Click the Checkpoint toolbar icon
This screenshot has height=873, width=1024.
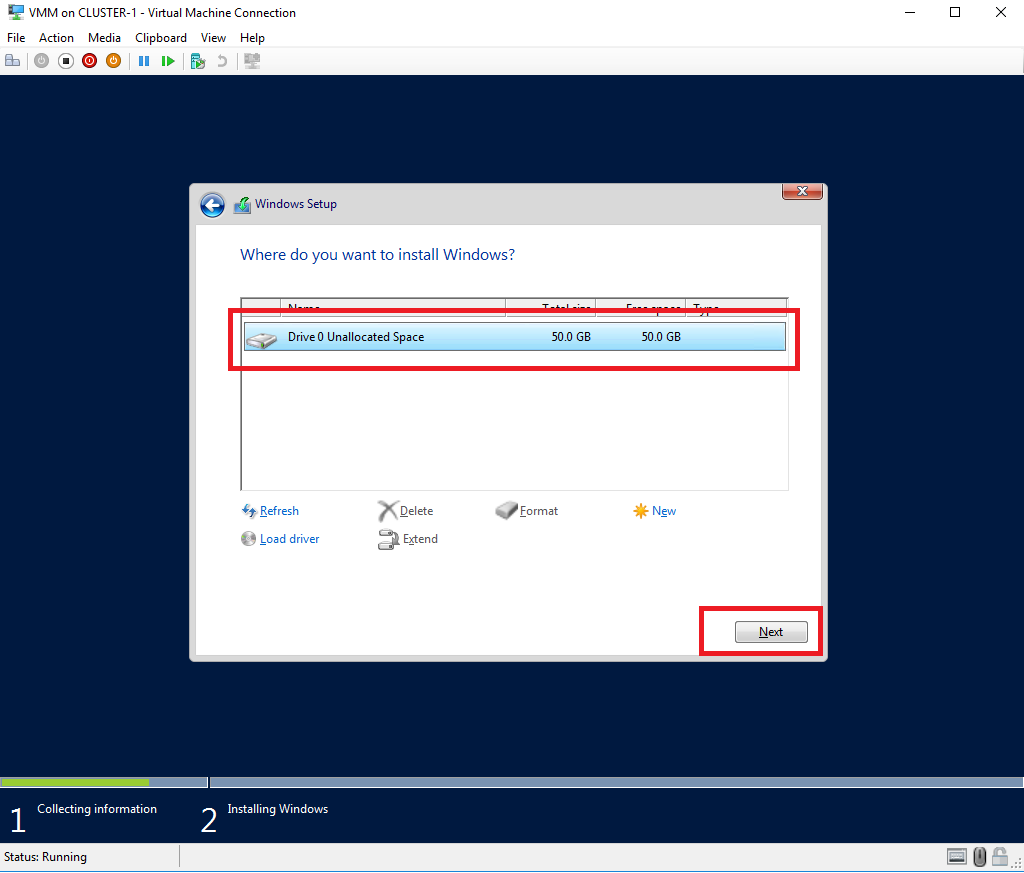[198, 61]
